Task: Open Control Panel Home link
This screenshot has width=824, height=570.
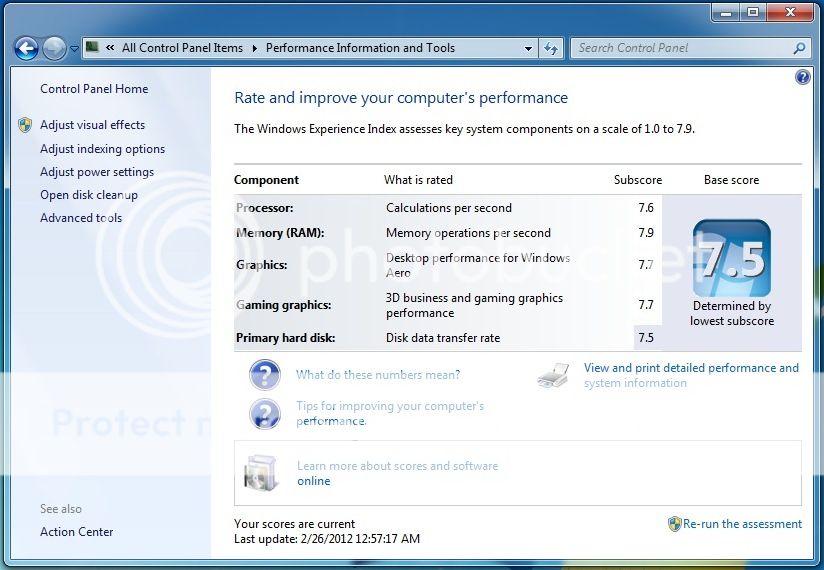Action: 94,89
